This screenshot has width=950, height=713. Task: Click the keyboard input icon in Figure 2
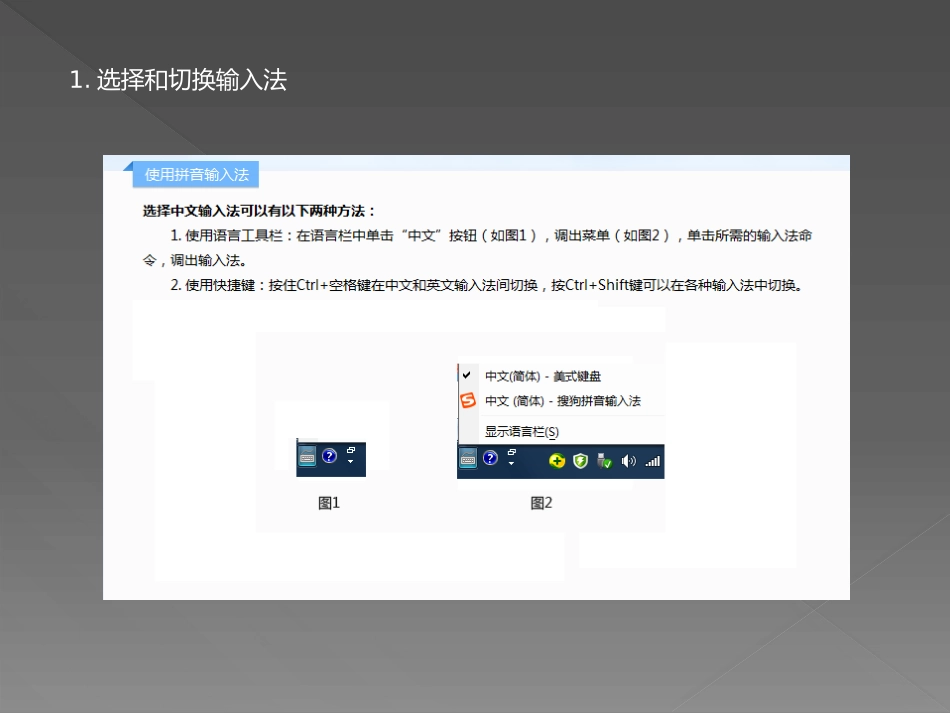(x=468, y=459)
